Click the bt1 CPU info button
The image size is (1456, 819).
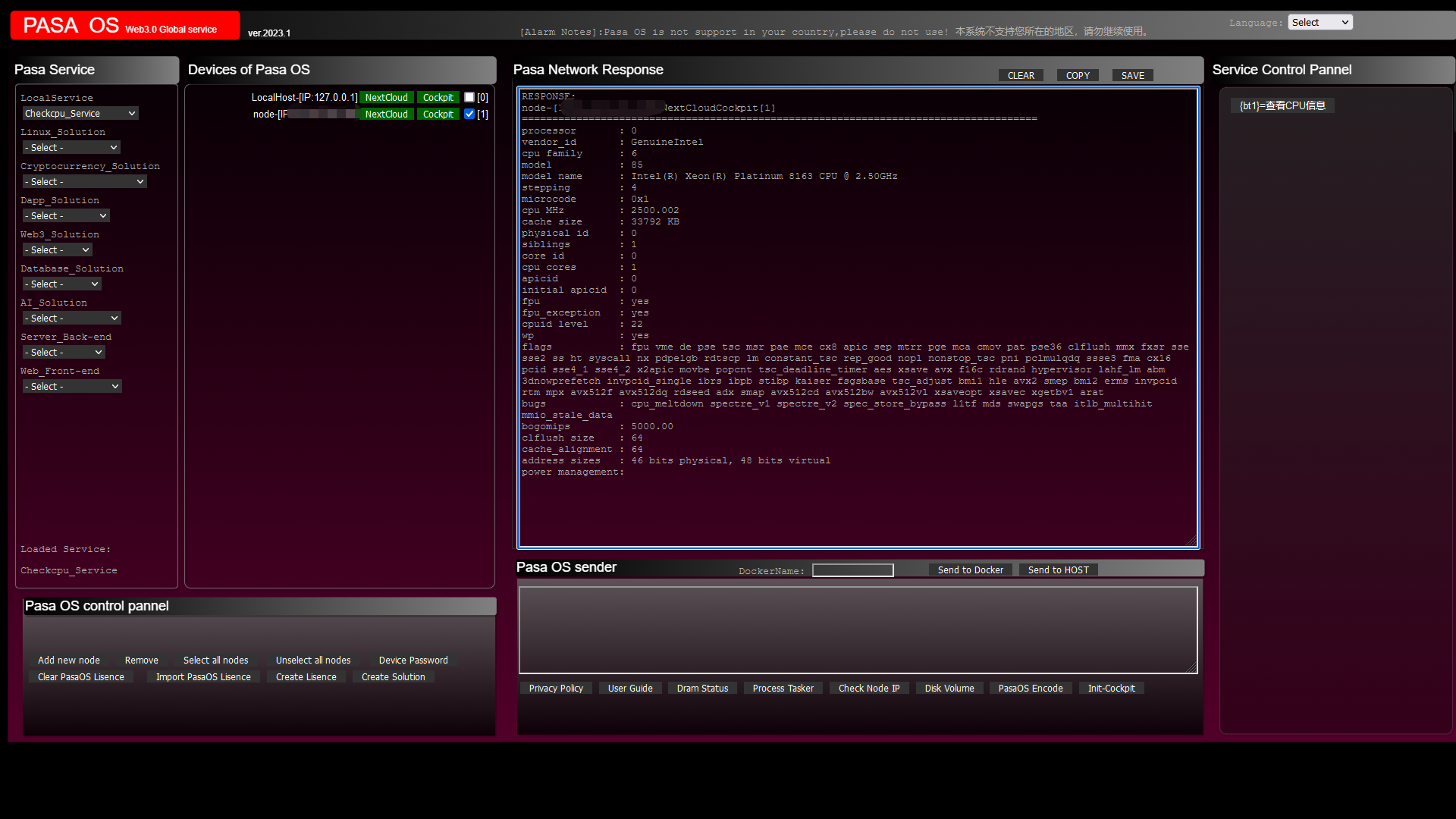(1282, 105)
